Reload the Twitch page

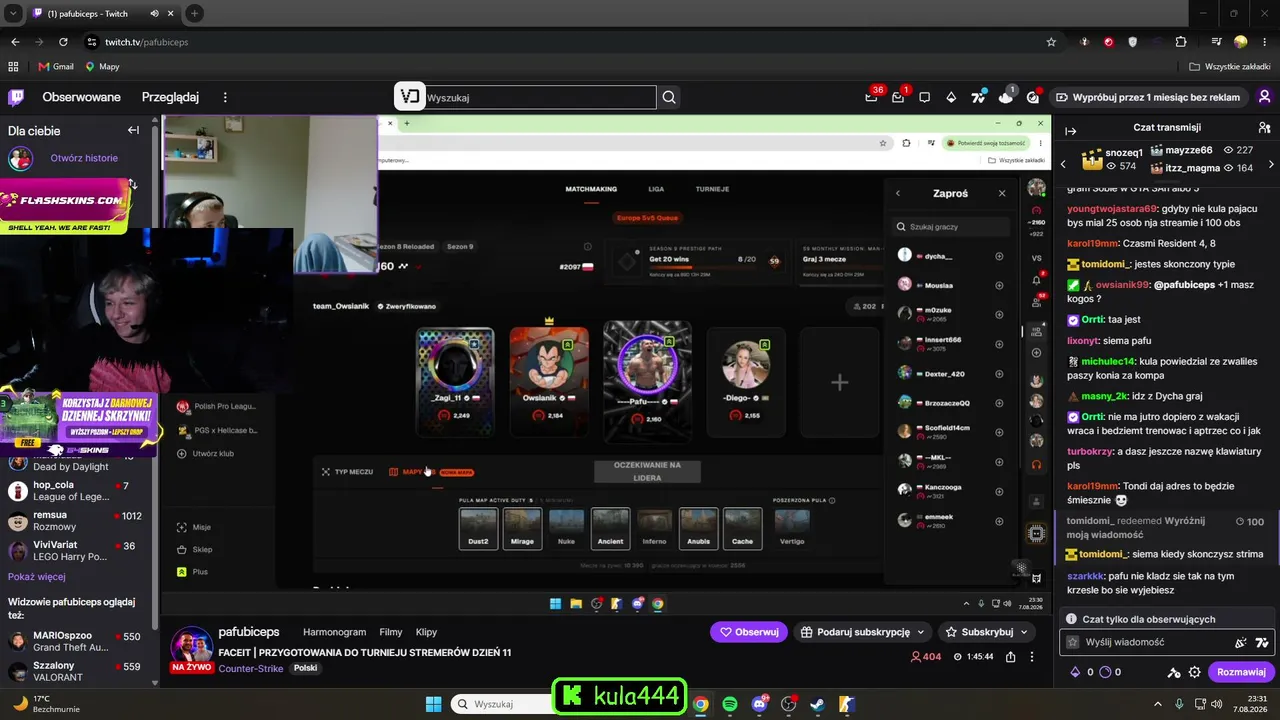tap(64, 42)
